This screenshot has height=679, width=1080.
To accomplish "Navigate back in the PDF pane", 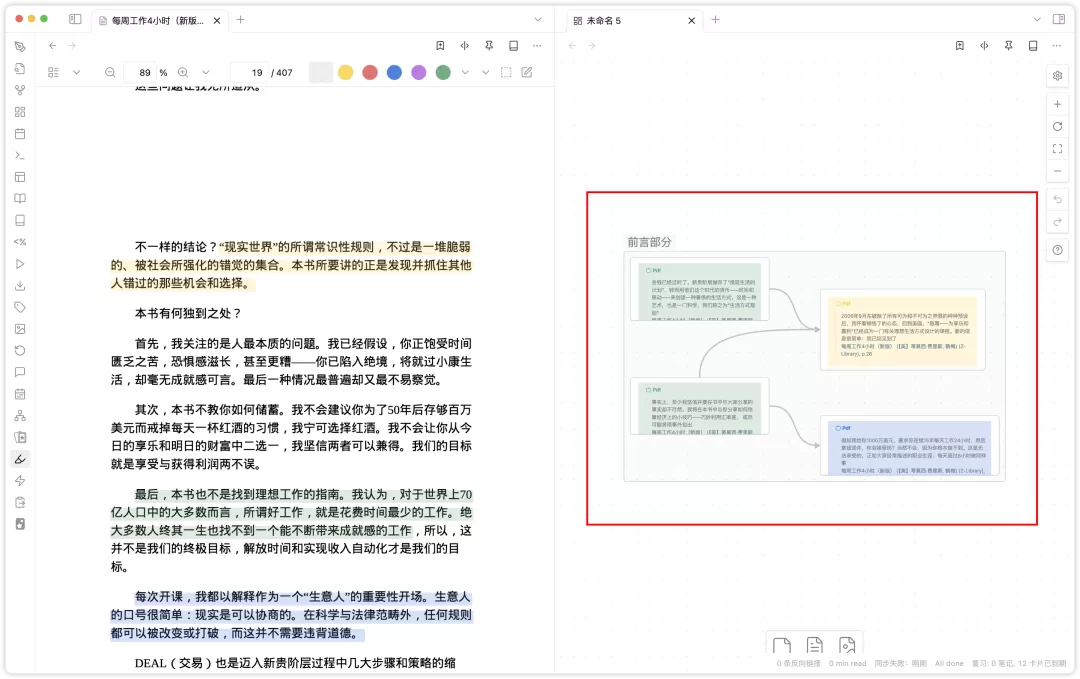I will tap(52, 45).
